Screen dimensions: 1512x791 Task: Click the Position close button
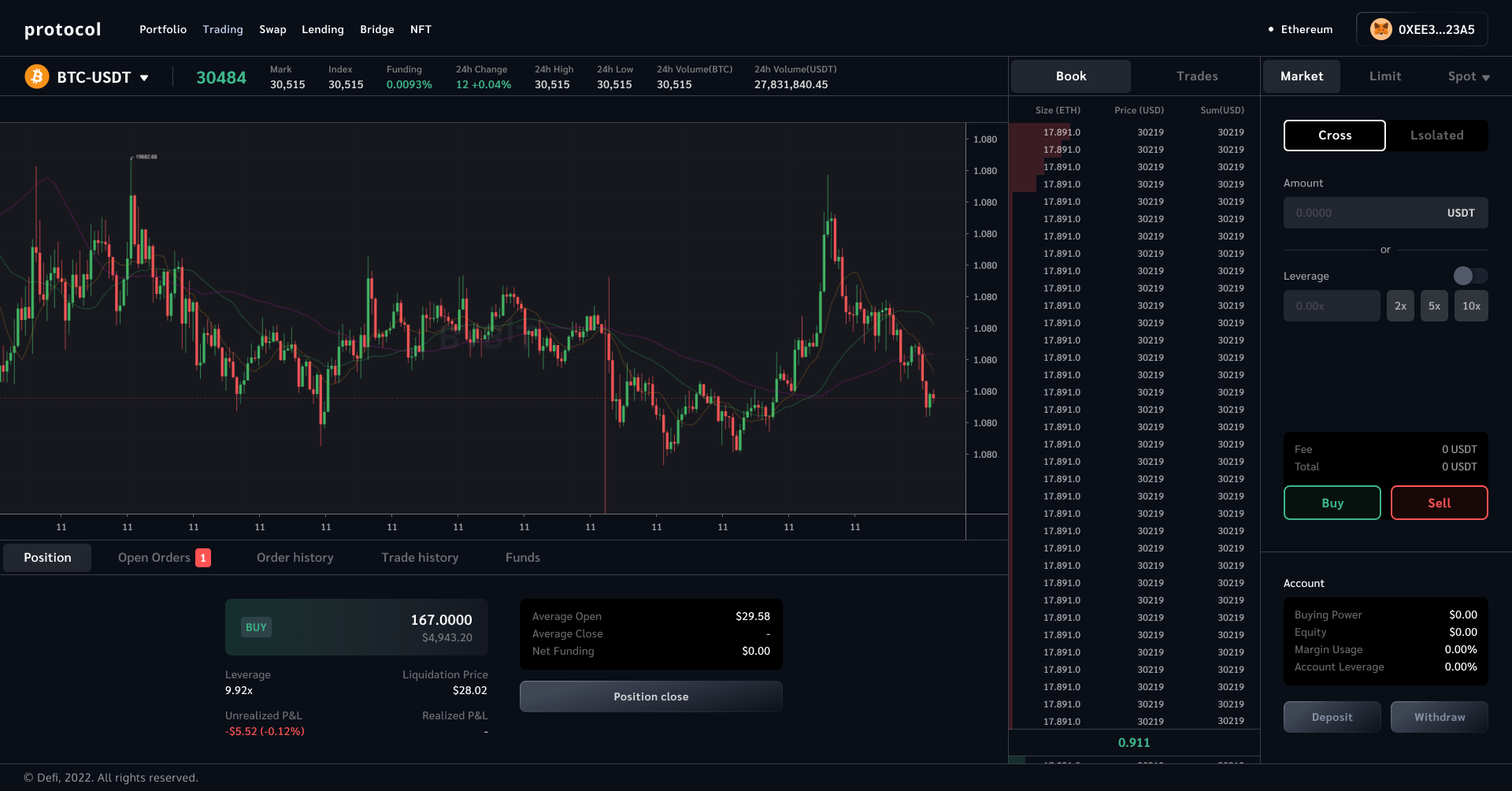(x=650, y=696)
